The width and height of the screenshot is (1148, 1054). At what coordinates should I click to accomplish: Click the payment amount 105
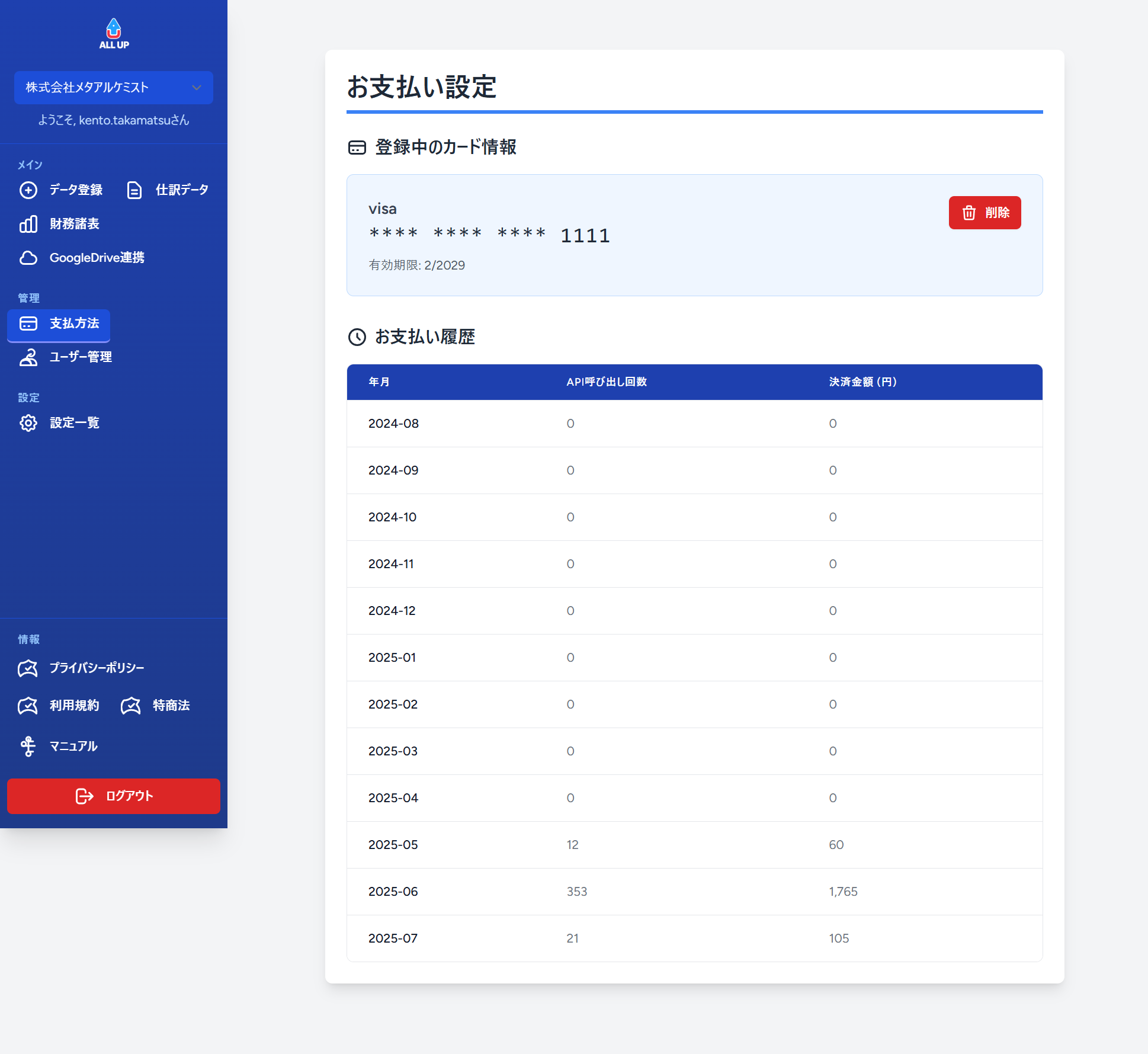[839, 938]
